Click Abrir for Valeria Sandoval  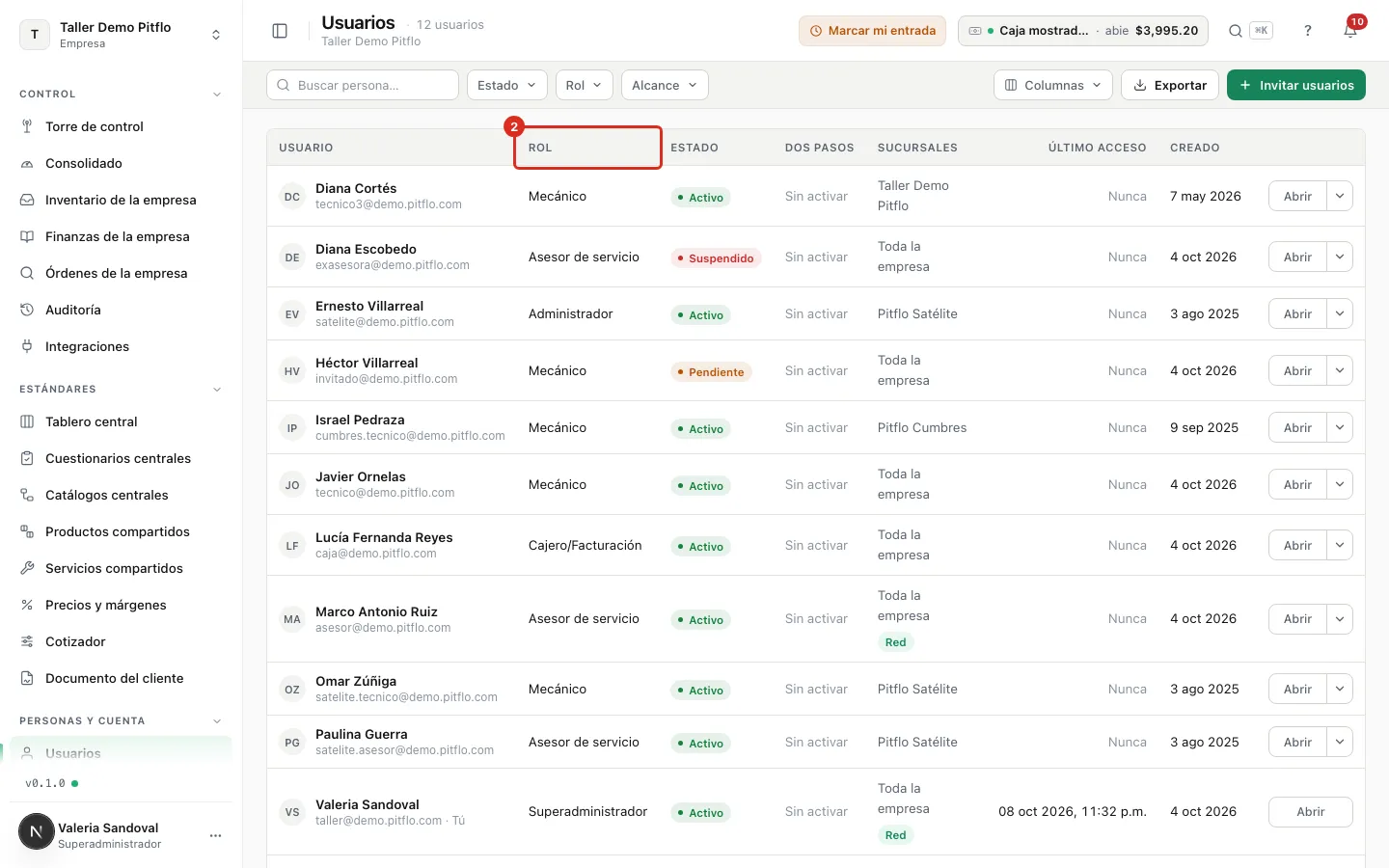click(1310, 812)
